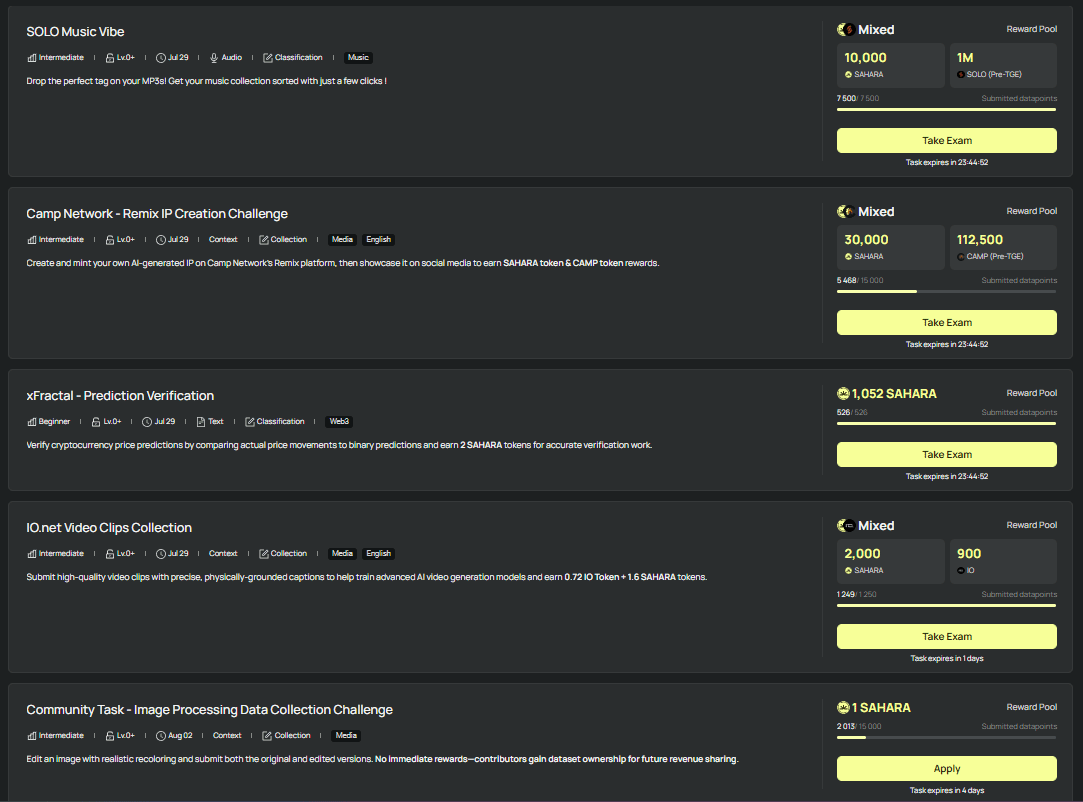Click the SOLO (Pre-TGE) token icon

(x=961, y=75)
